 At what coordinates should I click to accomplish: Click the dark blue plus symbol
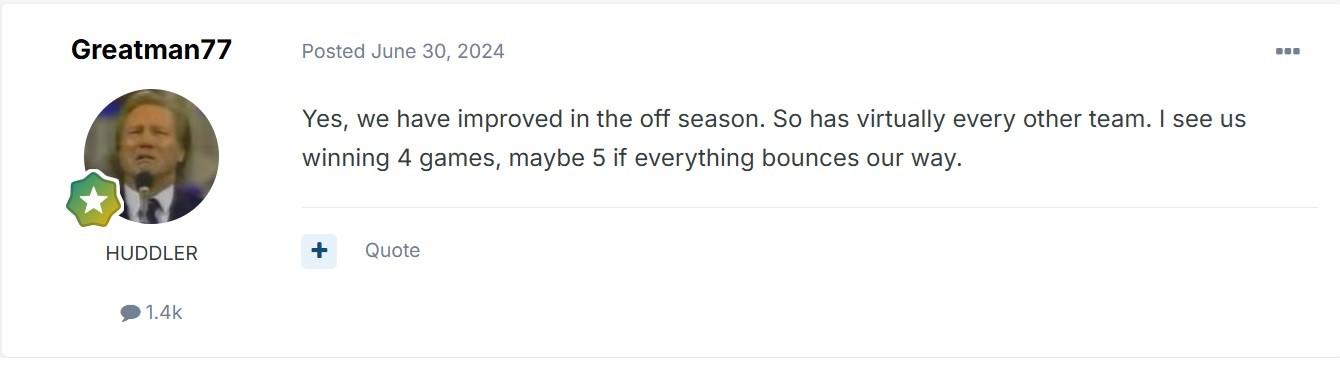[319, 251]
